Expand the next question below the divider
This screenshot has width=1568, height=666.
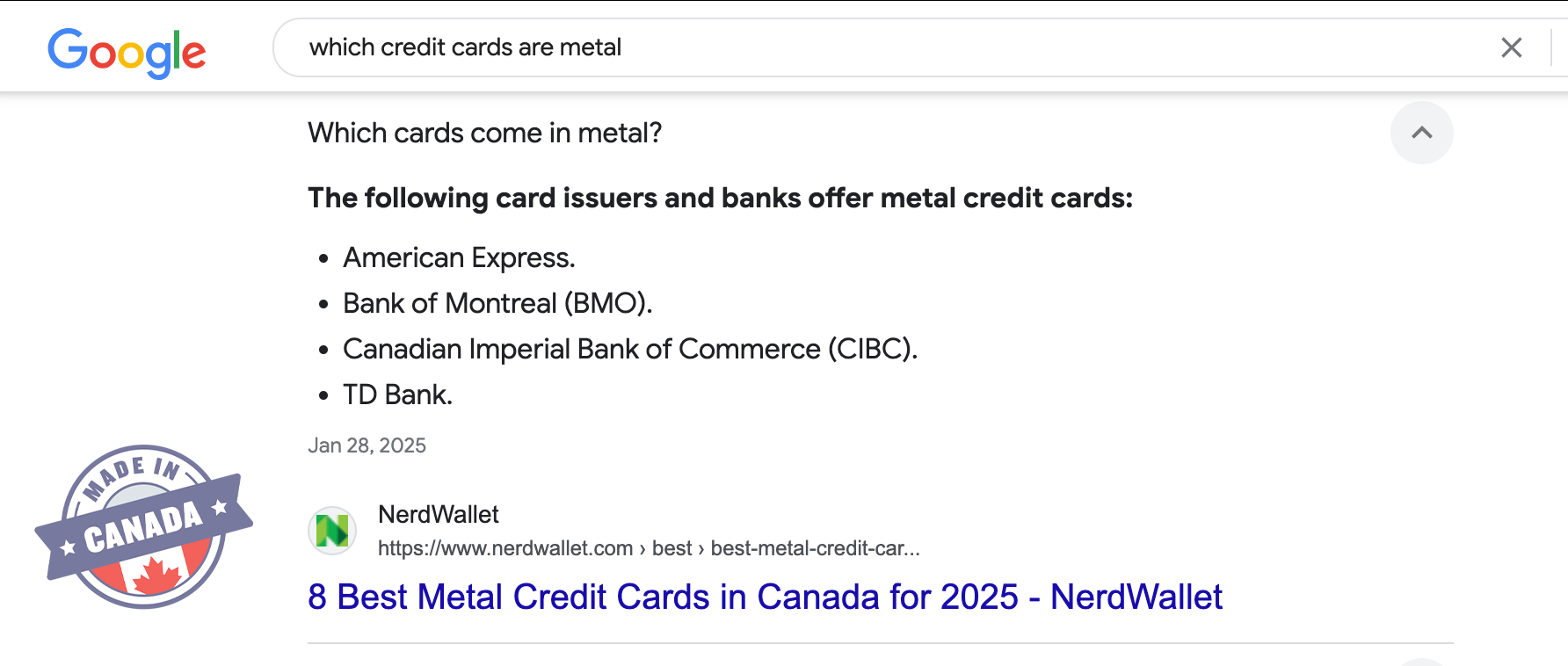pos(1421,661)
